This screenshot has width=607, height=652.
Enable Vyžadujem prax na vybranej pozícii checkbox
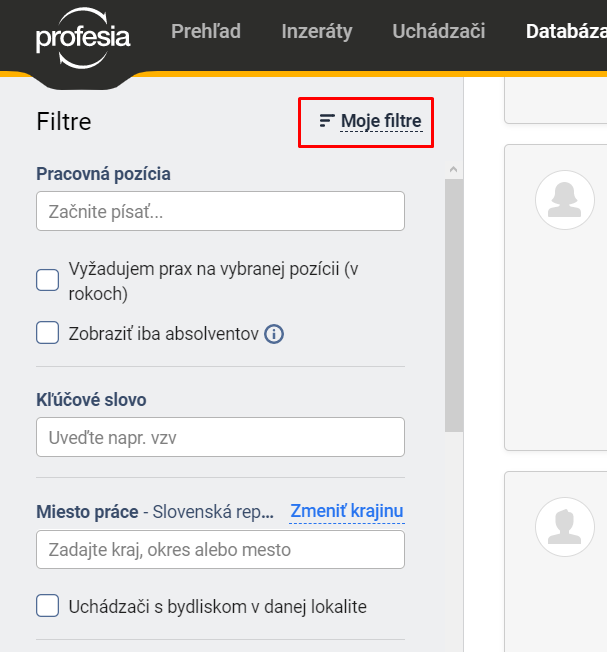tap(47, 280)
